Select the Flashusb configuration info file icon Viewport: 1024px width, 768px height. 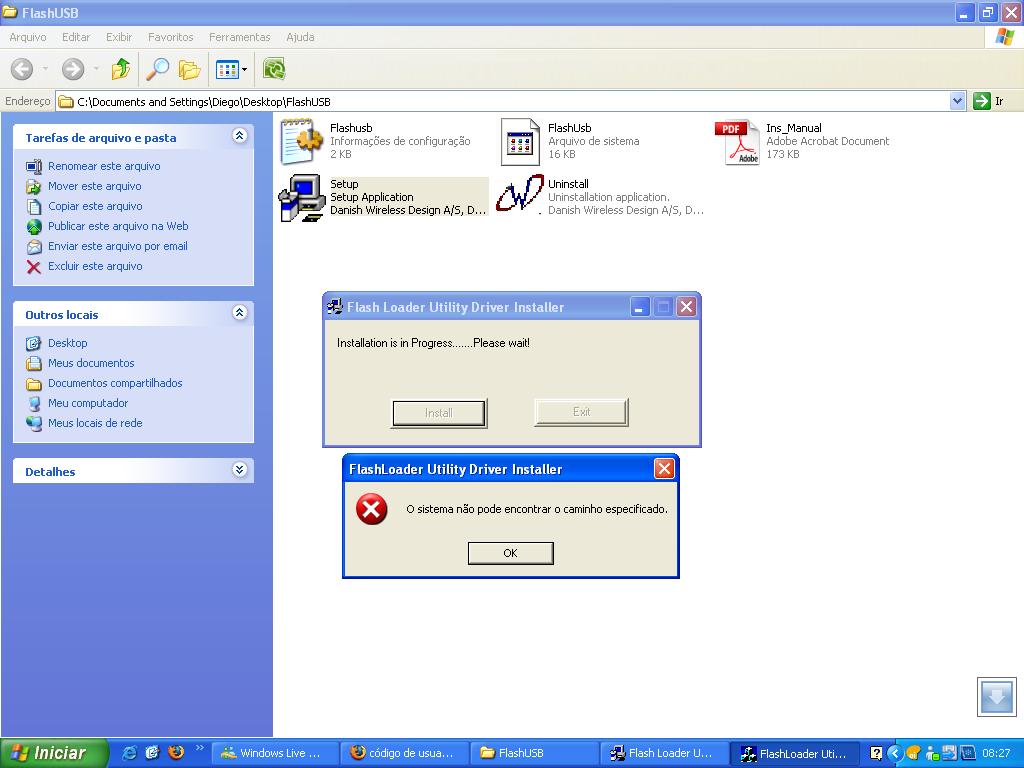coord(301,141)
